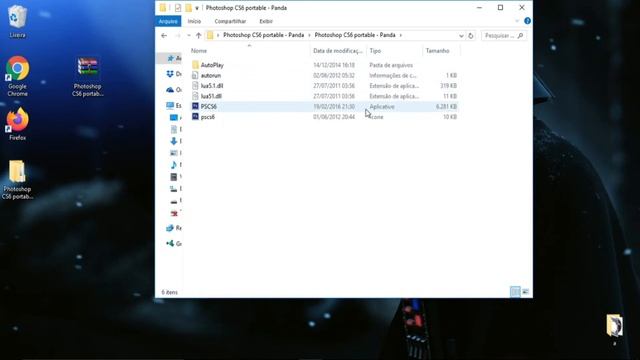
Task: Open the Início ribbon tab
Action: (x=194, y=21)
